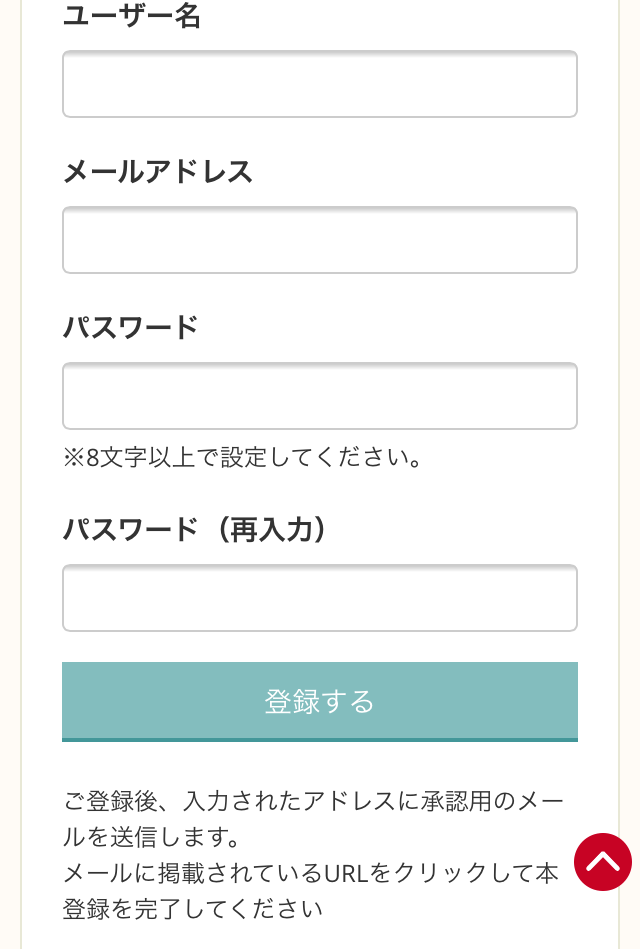Click the red scroll-to-top arrow icon
The width and height of the screenshot is (640, 949).
(602, 862)
